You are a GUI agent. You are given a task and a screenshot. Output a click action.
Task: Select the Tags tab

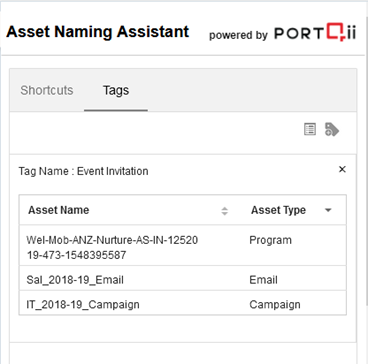(116, 90)
